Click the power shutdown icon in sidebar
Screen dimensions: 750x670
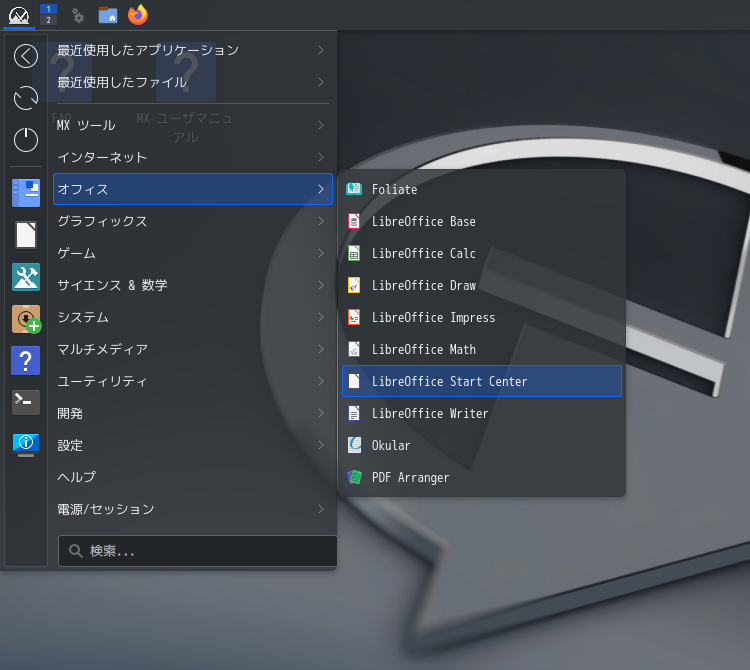(x=26, y=140)
